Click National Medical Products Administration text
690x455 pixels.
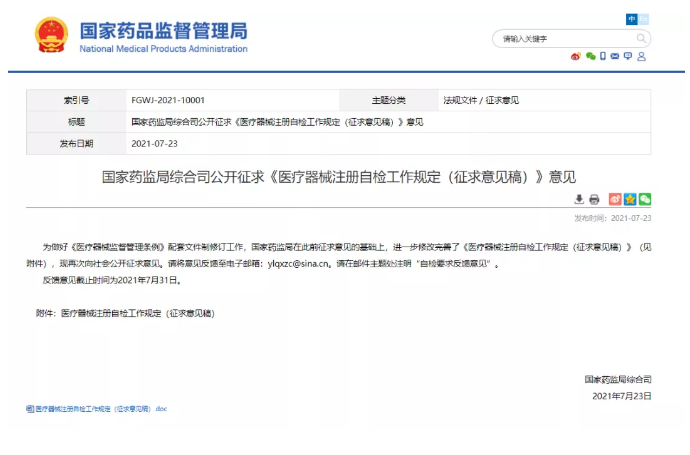(x=164, y=49)
